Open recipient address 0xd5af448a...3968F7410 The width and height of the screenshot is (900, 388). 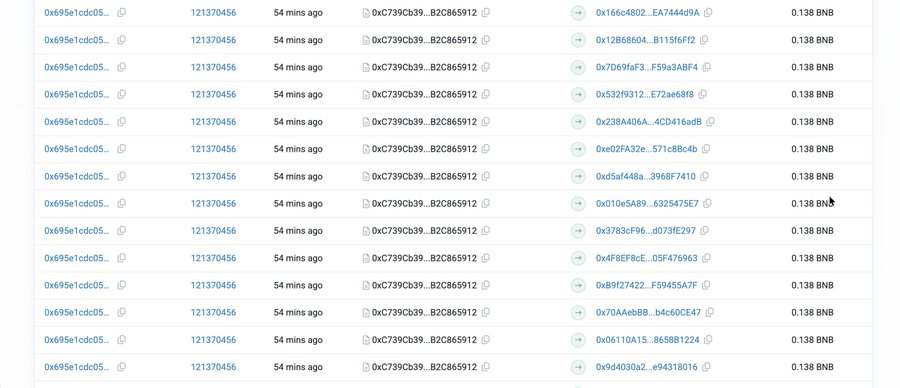[646, 176]
